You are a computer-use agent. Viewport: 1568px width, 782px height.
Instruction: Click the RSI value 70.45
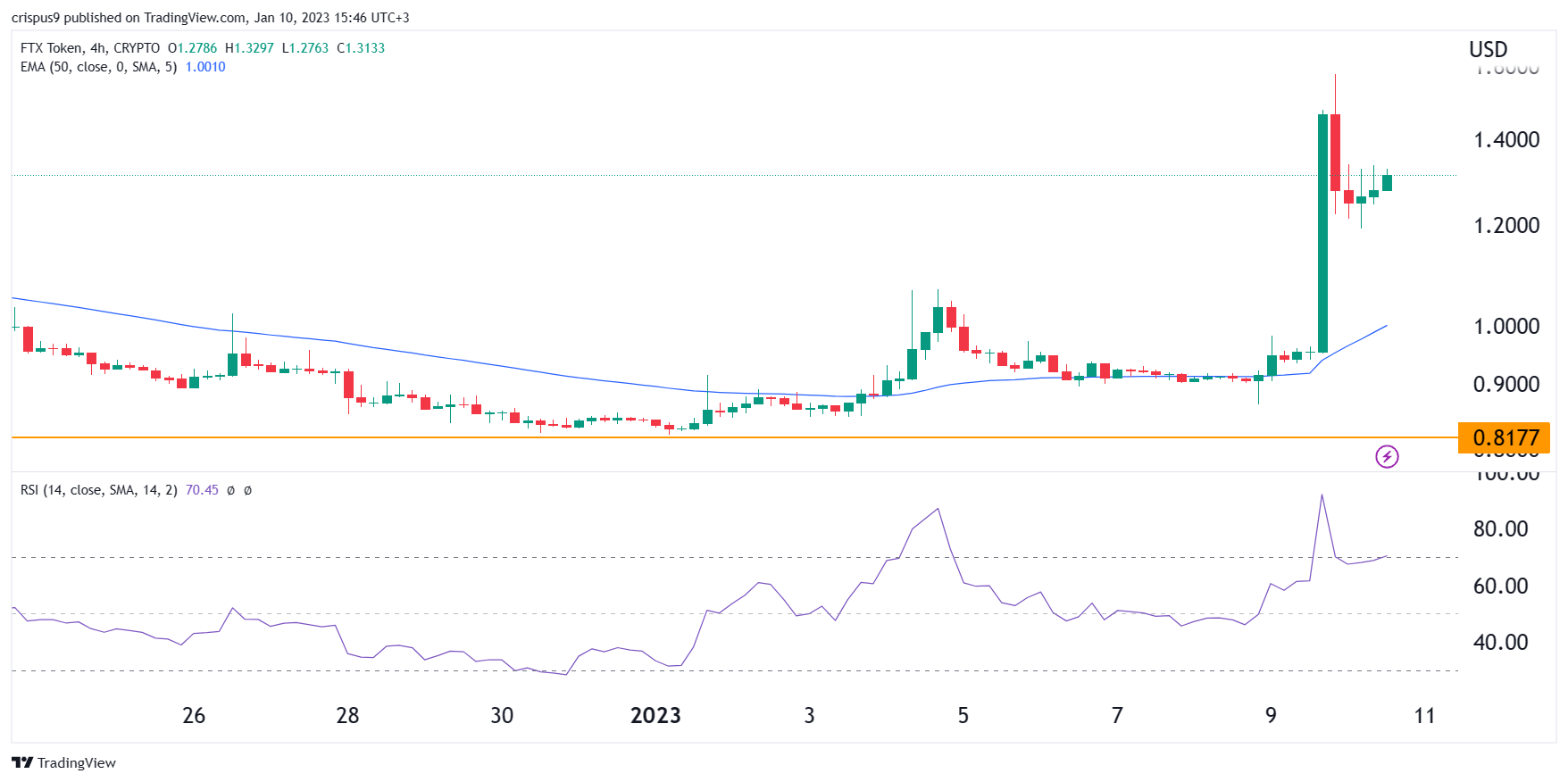[202, 490]
